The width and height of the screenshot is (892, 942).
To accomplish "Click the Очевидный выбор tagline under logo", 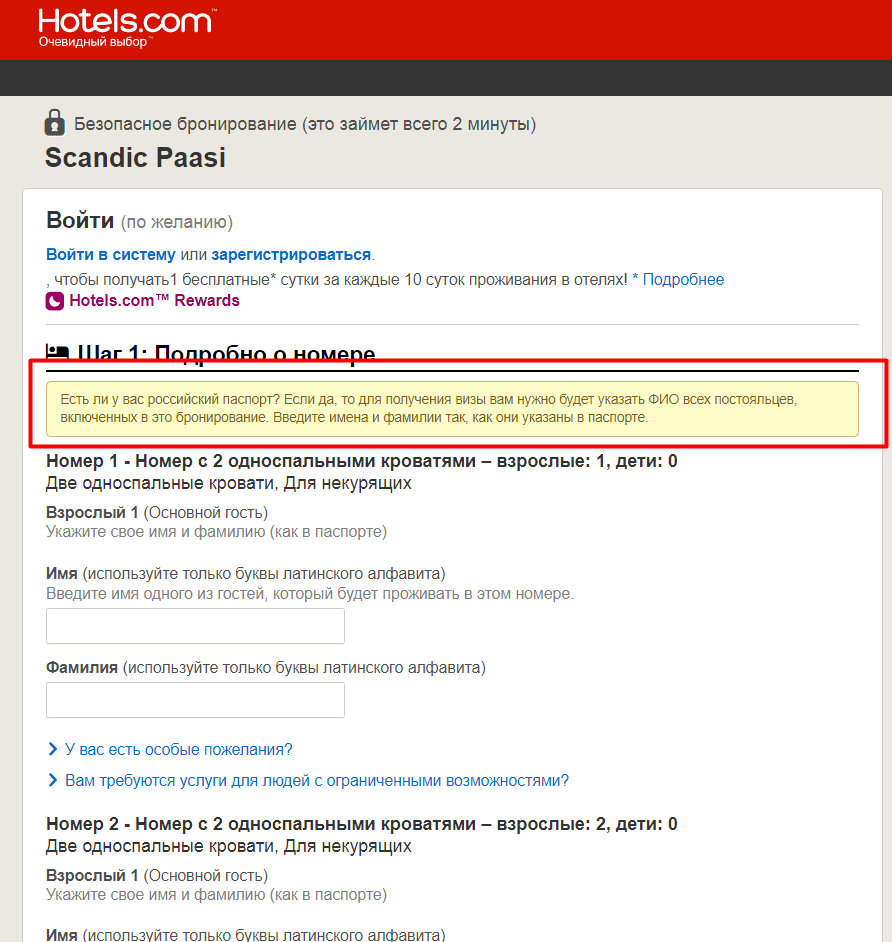I will [x=93, y=42].
